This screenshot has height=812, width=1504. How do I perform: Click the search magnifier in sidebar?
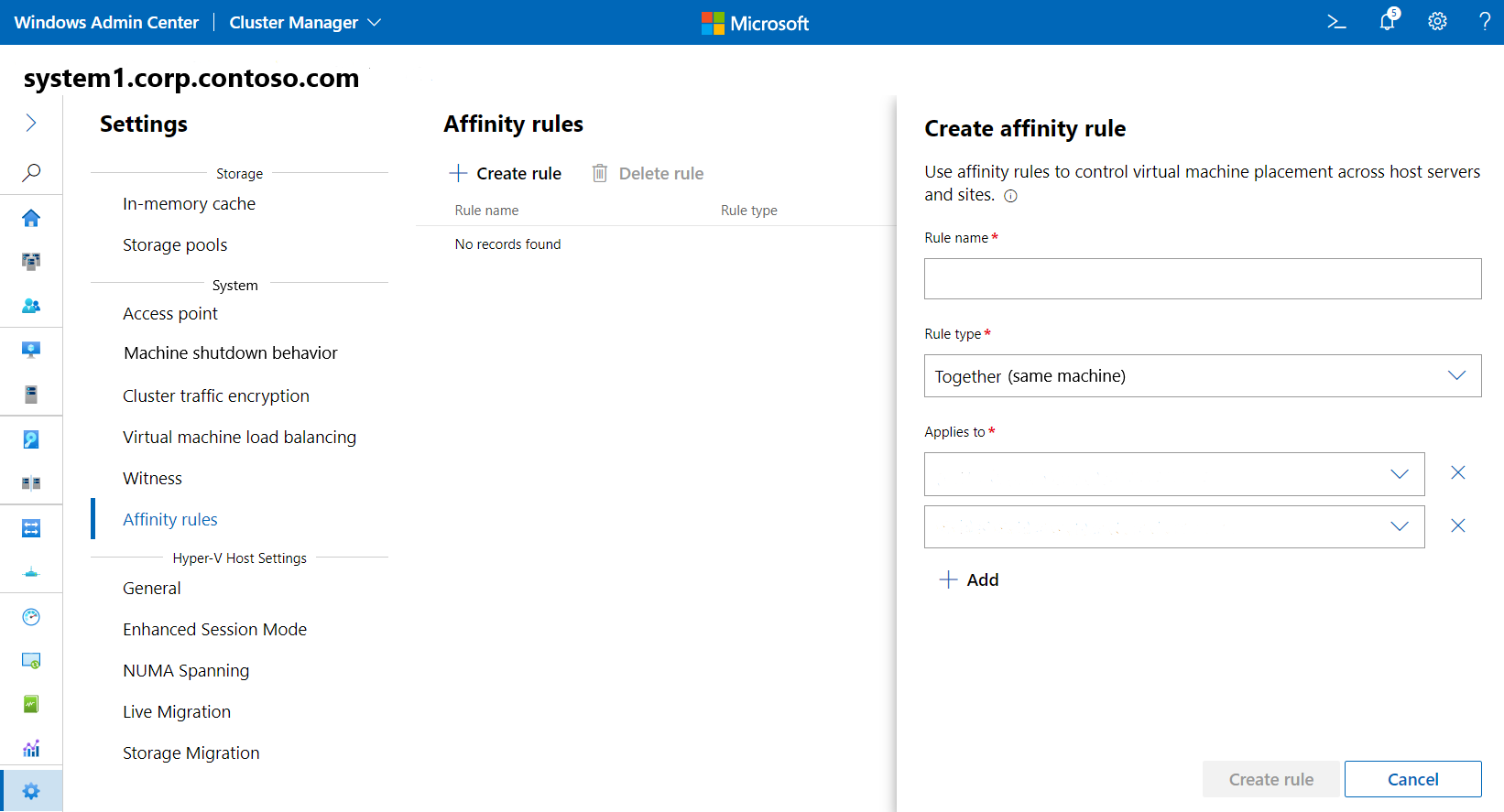coord(31,172)
